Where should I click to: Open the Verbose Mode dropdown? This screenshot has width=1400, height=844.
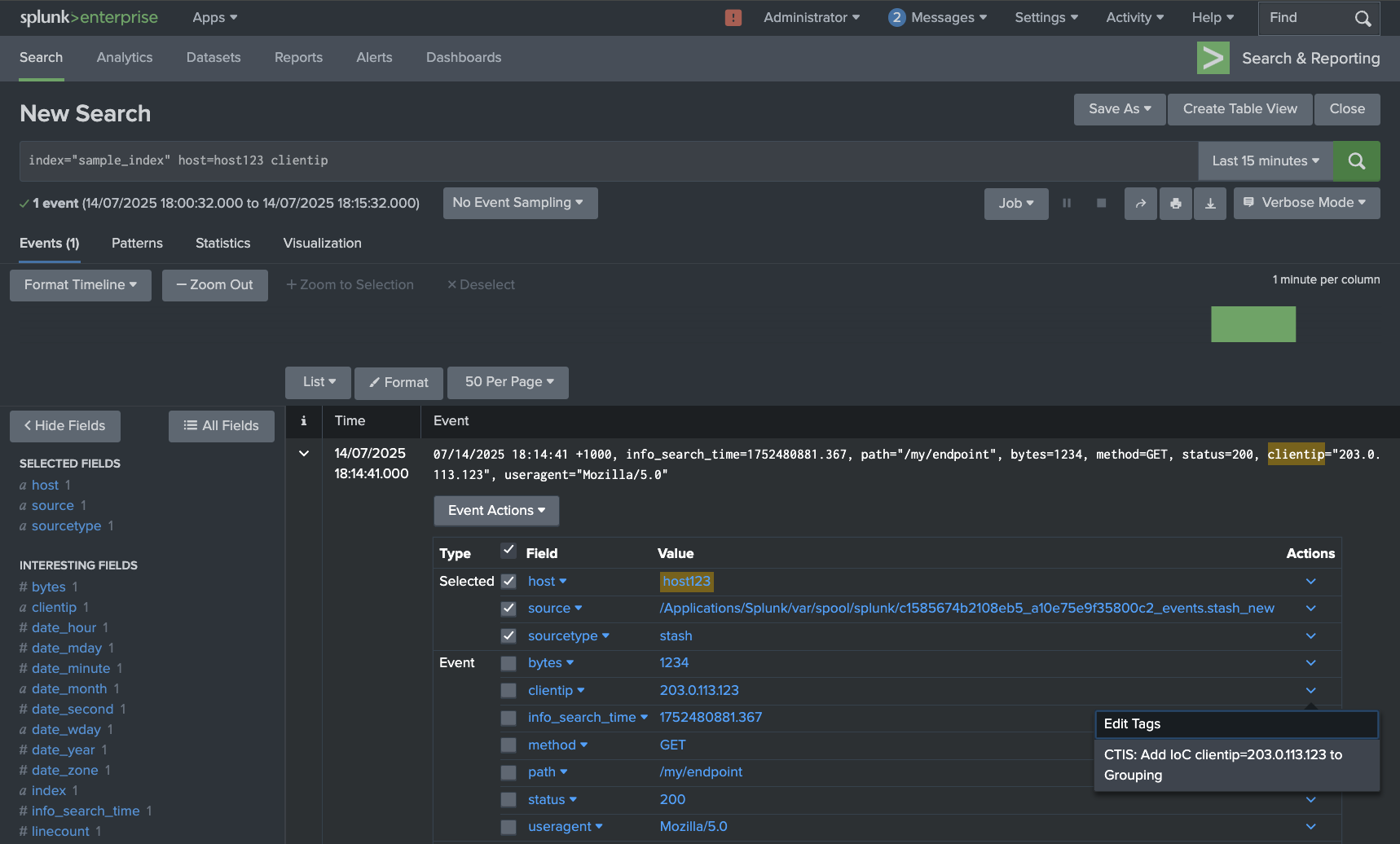click(x=1306, y=203)
